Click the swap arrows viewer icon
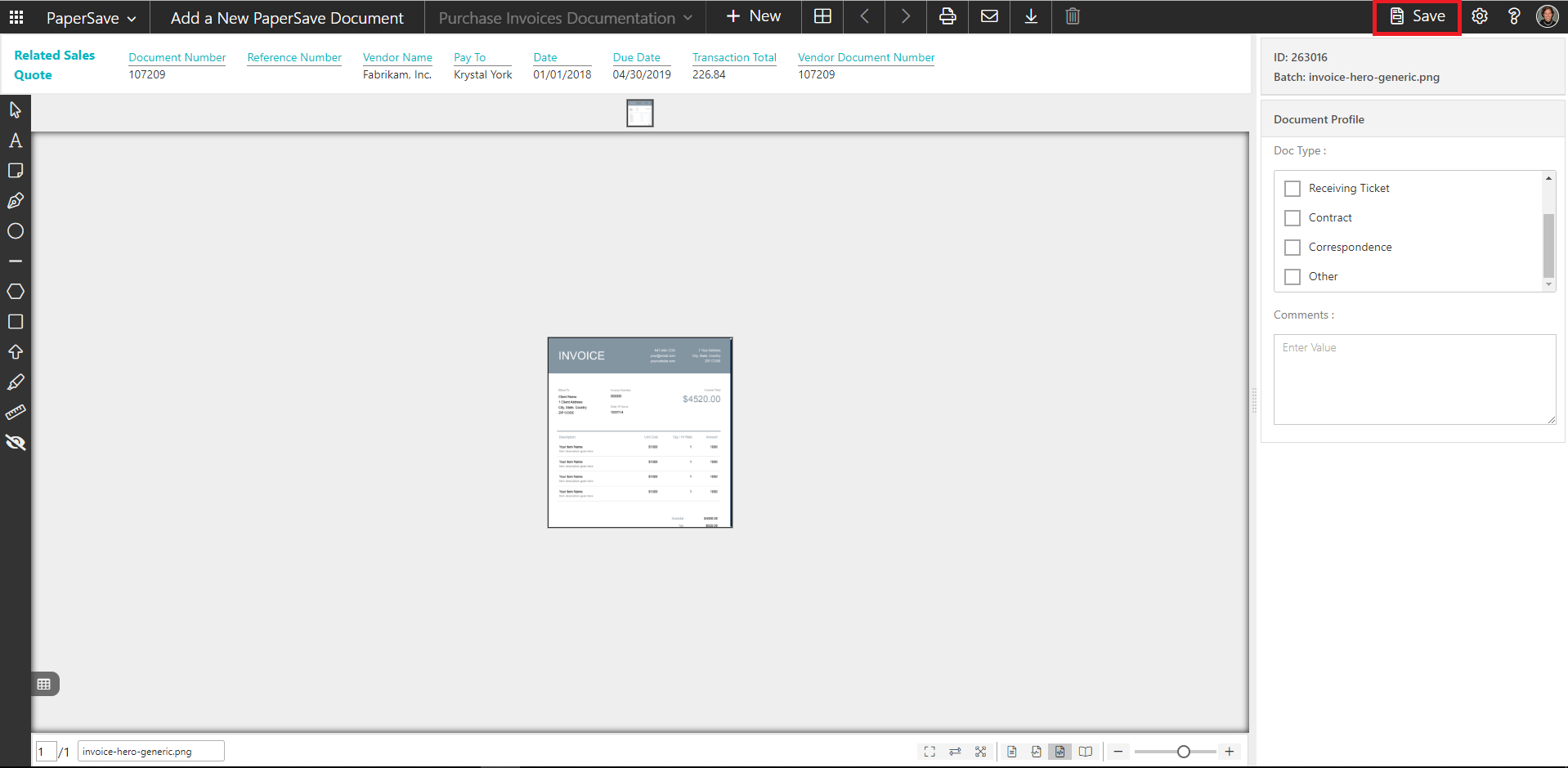This screenshot has height=768, width=1568. tap(955, 752)
